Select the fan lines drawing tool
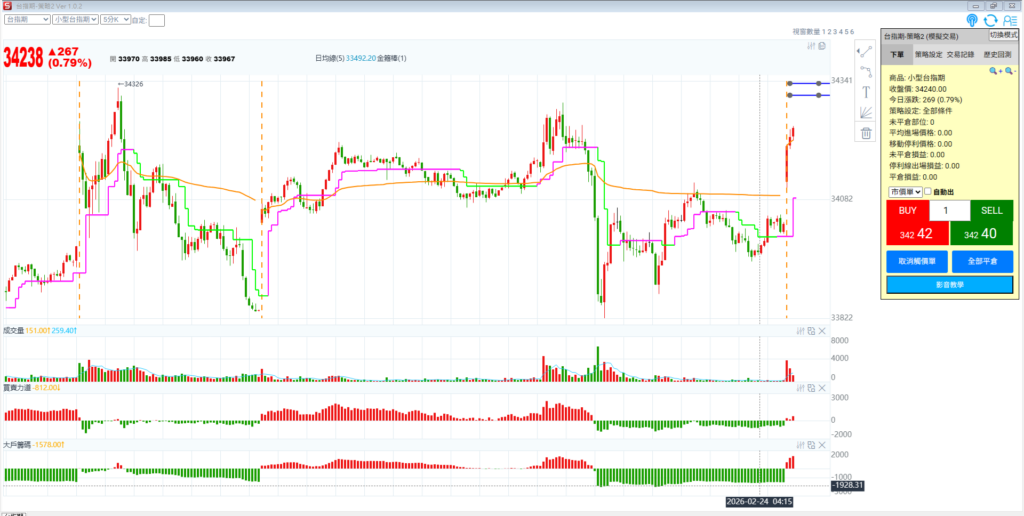Screen dimensions: 1024x516 [866, 113]
